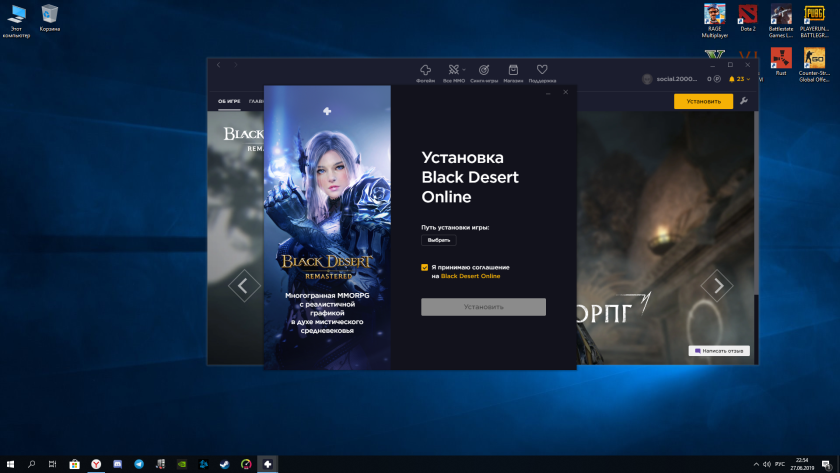Open Telegram from the taskbar
840x473 pixels.
click(x=138, y=464)
